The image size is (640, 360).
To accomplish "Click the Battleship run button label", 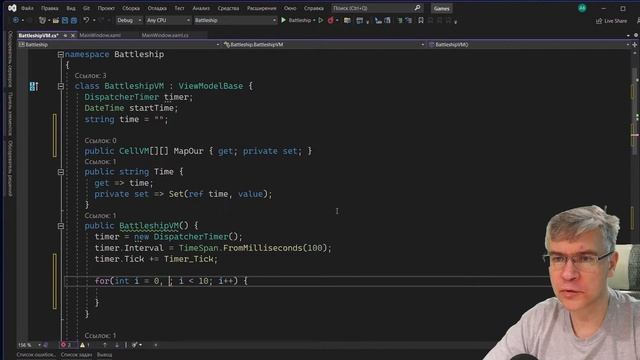I will [300, 20].
